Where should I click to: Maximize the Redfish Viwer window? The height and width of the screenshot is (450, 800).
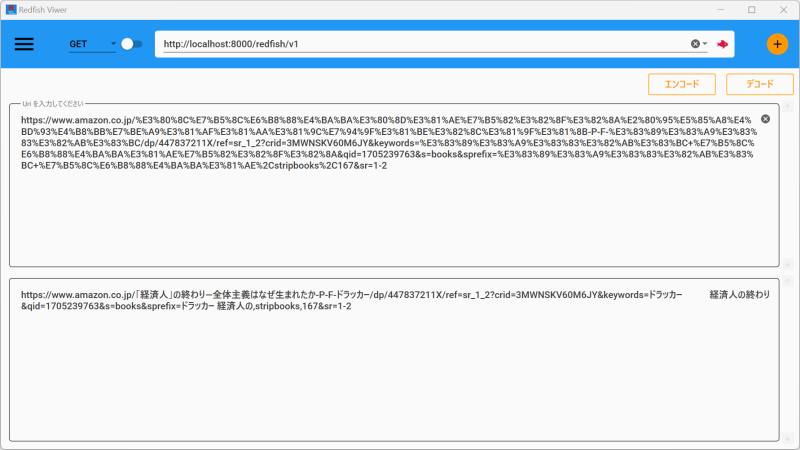752,10
